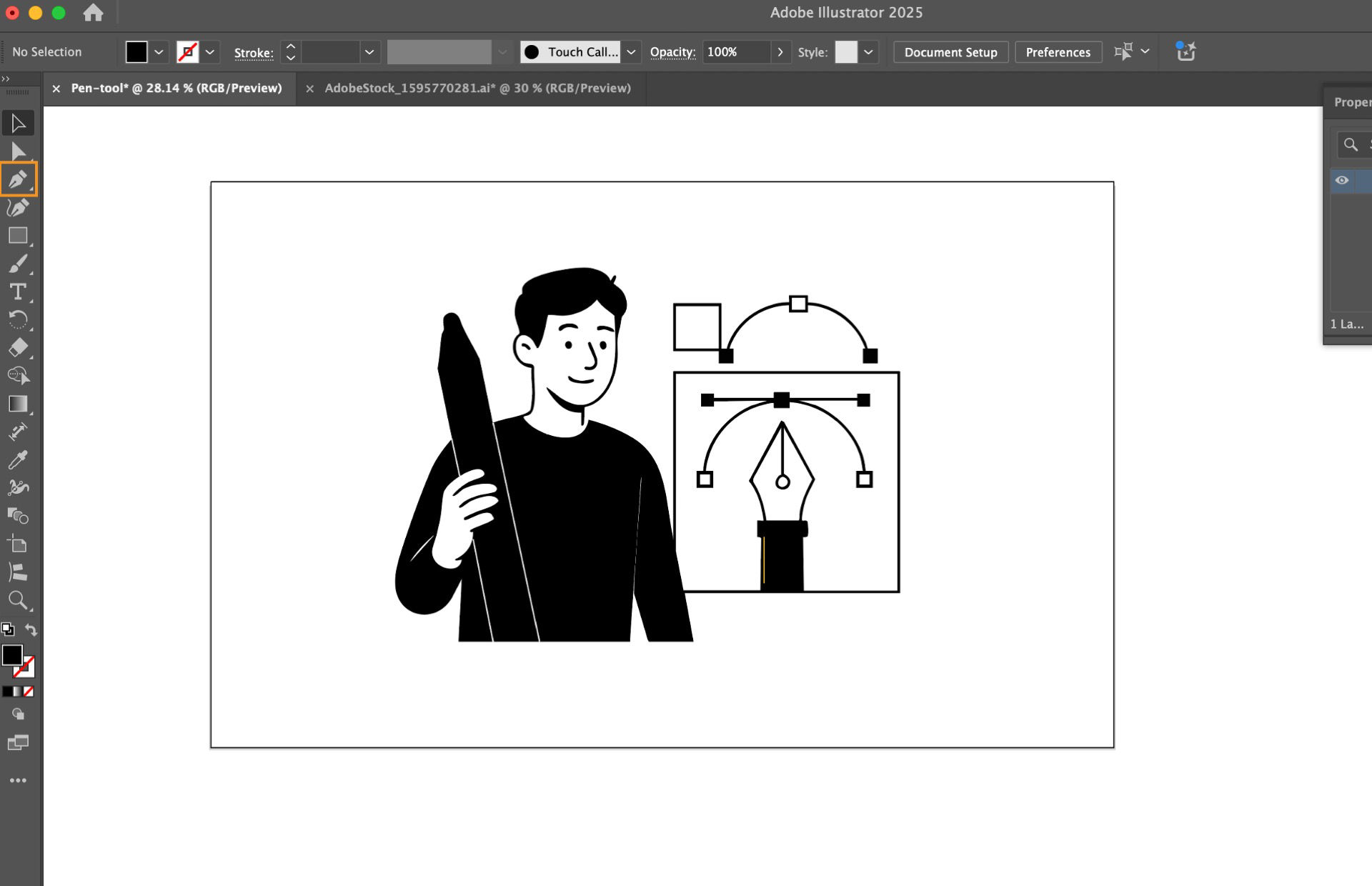Open the Zoom tool
Screen dimensions: 1372x886
[x=17, y=601]
